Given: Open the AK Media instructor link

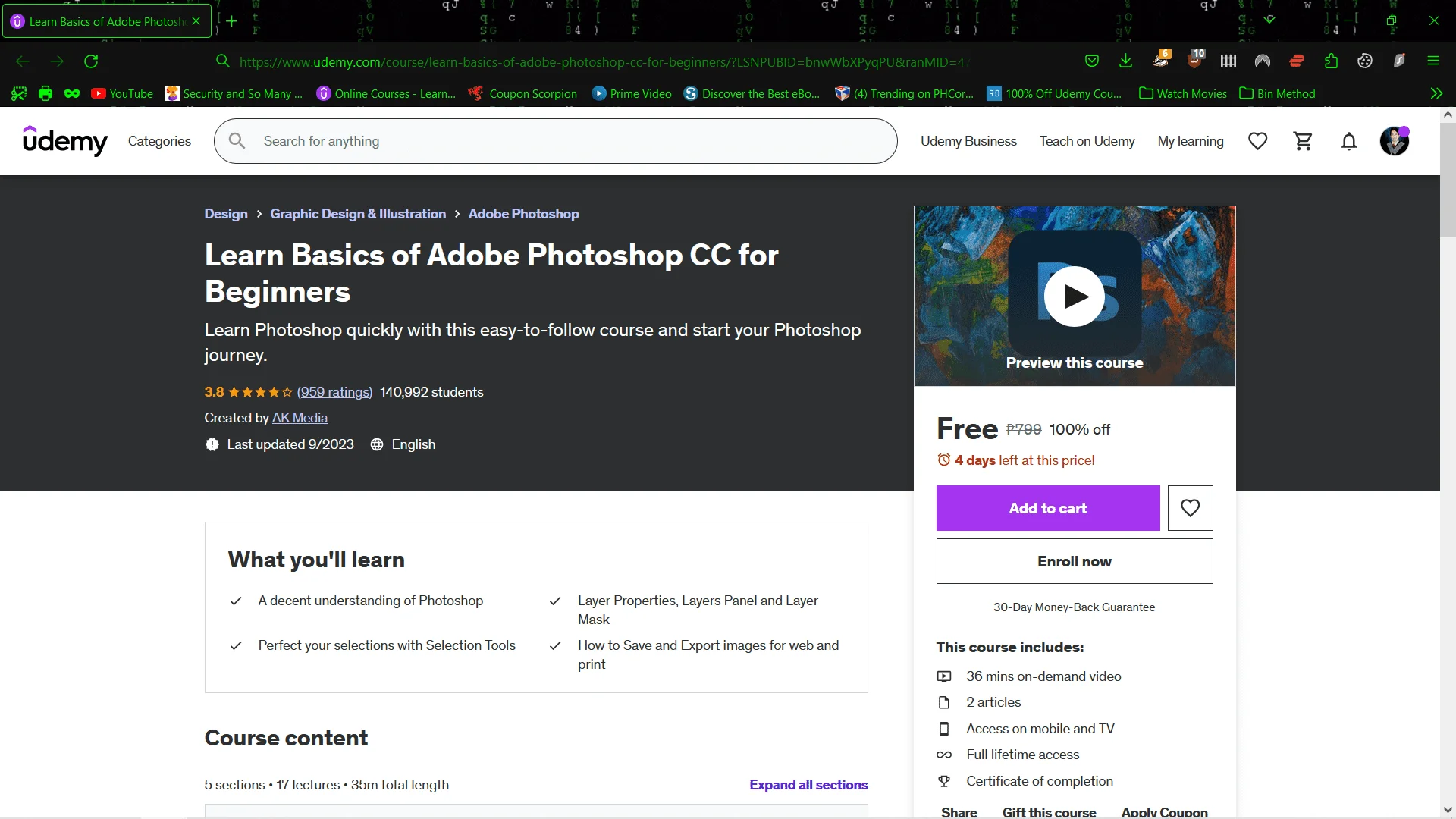Looking at the screenshot, I should click(300, 418).
